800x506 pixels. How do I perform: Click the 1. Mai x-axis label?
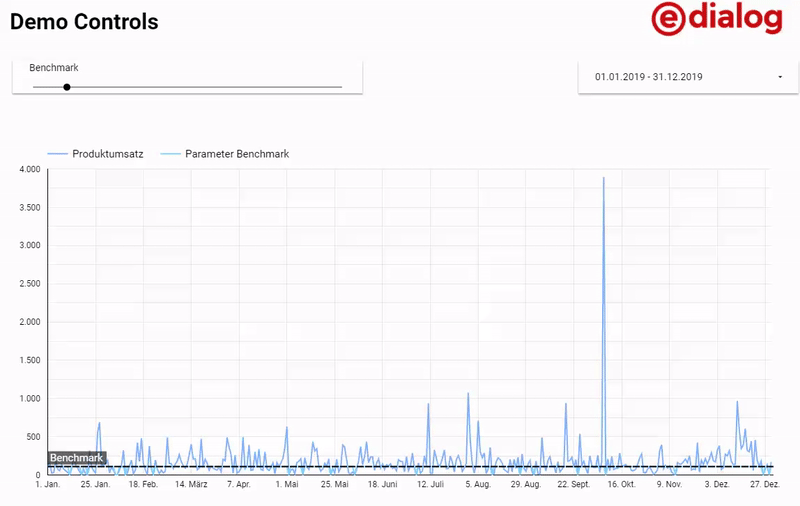point(286,484)
